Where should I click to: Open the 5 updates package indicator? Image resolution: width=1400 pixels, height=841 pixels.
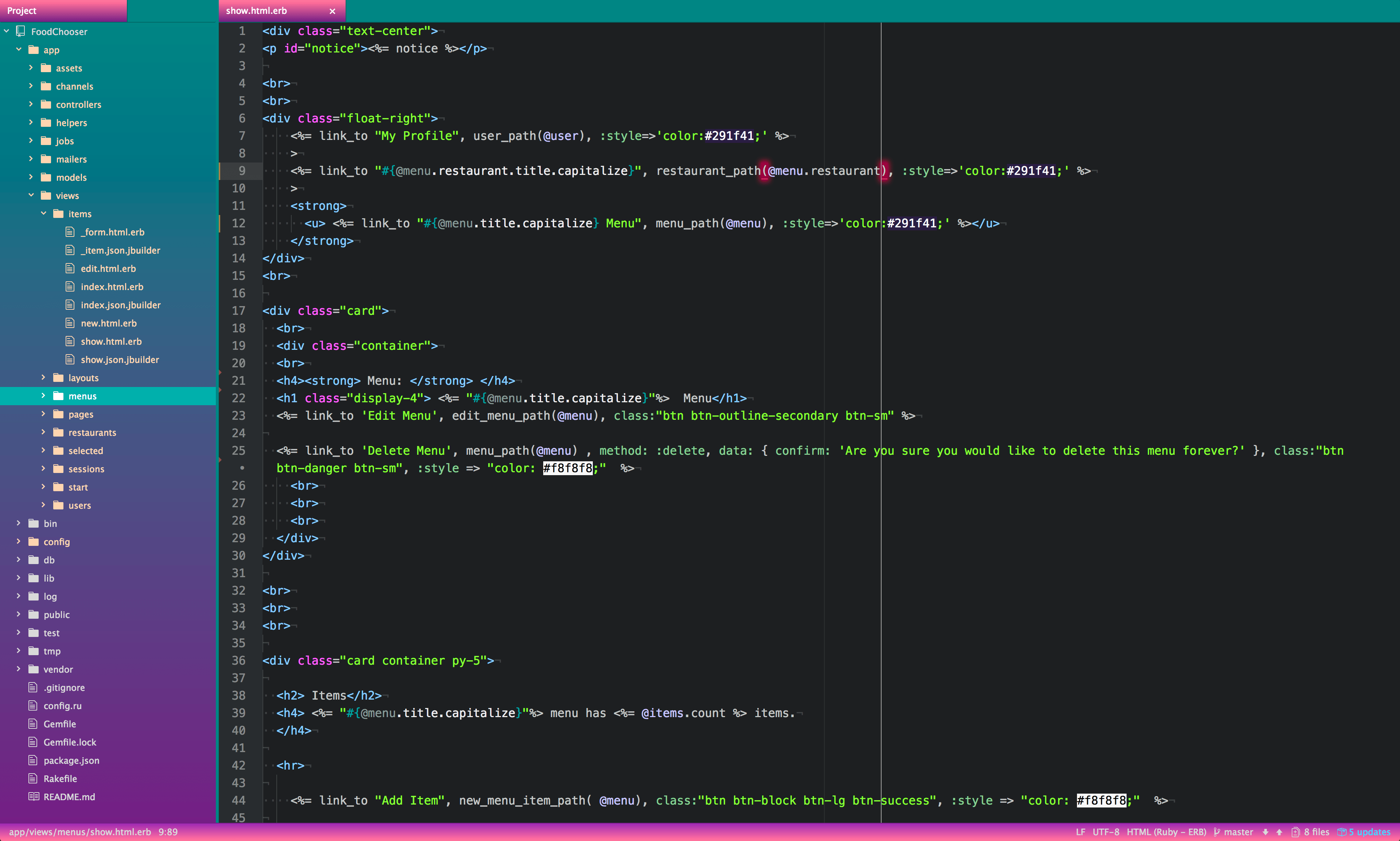(x=1364, y=832)
